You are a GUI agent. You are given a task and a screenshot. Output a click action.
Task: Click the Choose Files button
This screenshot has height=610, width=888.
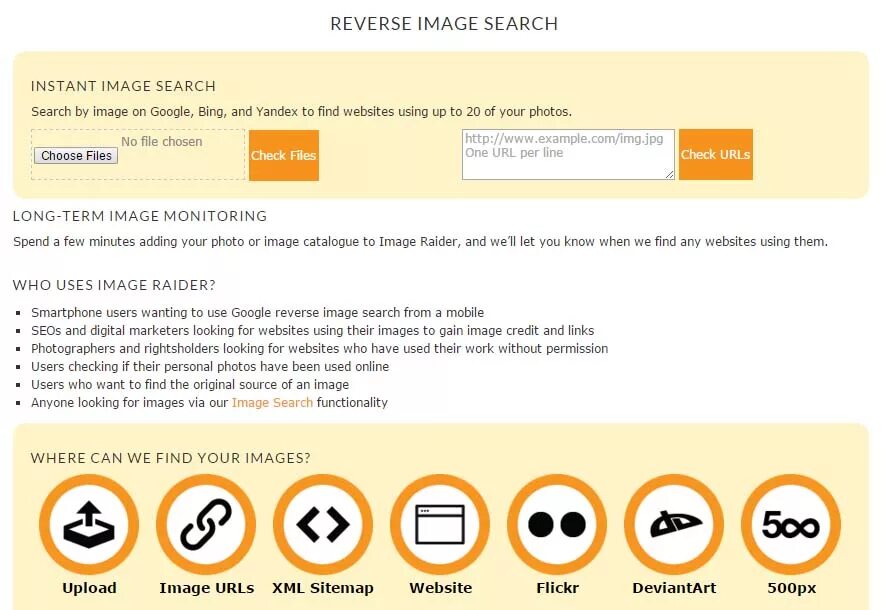pyautogui.click(x=76, y=156)
